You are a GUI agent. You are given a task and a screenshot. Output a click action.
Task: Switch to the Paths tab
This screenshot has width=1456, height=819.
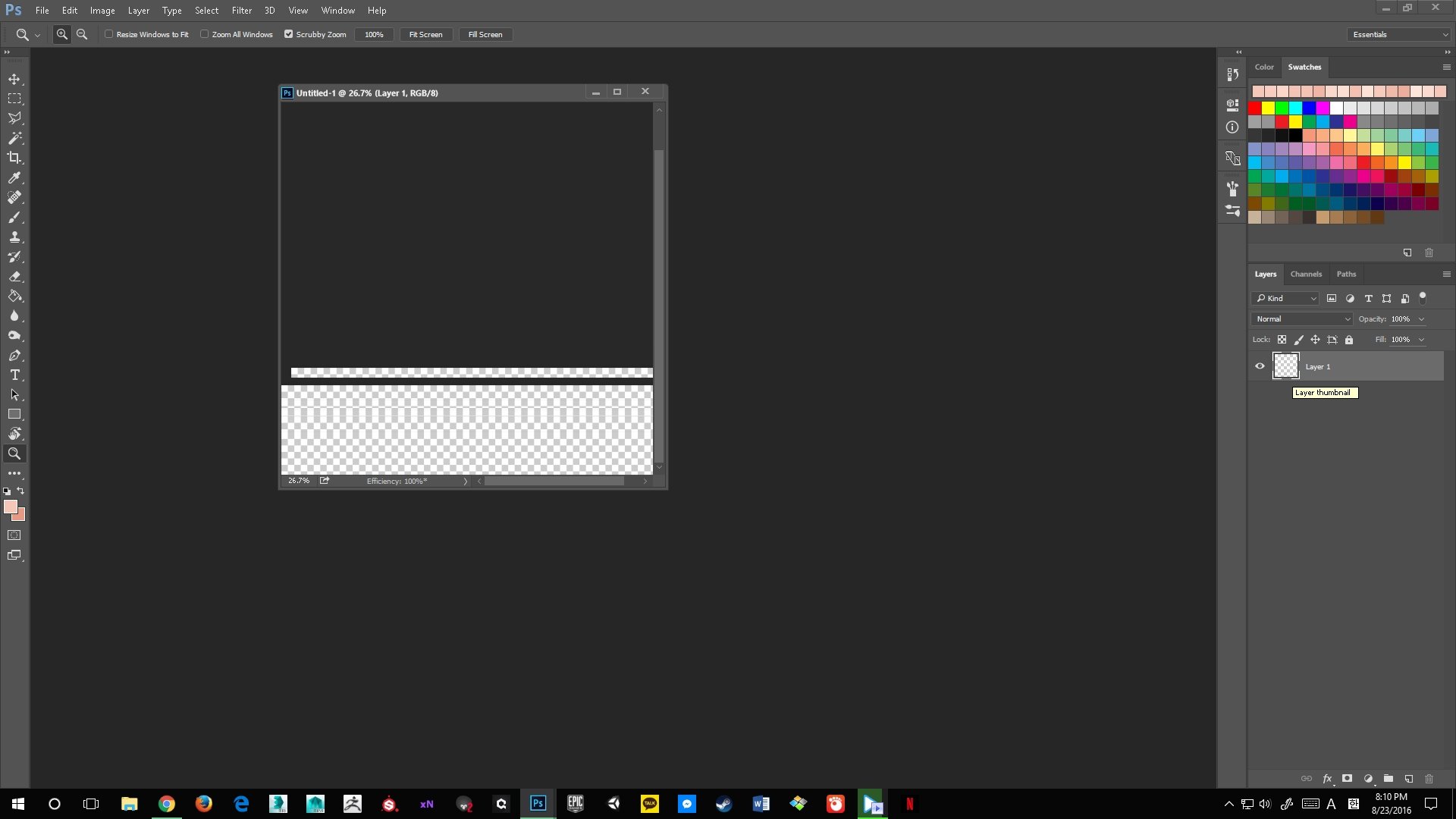pos(1346,274)
